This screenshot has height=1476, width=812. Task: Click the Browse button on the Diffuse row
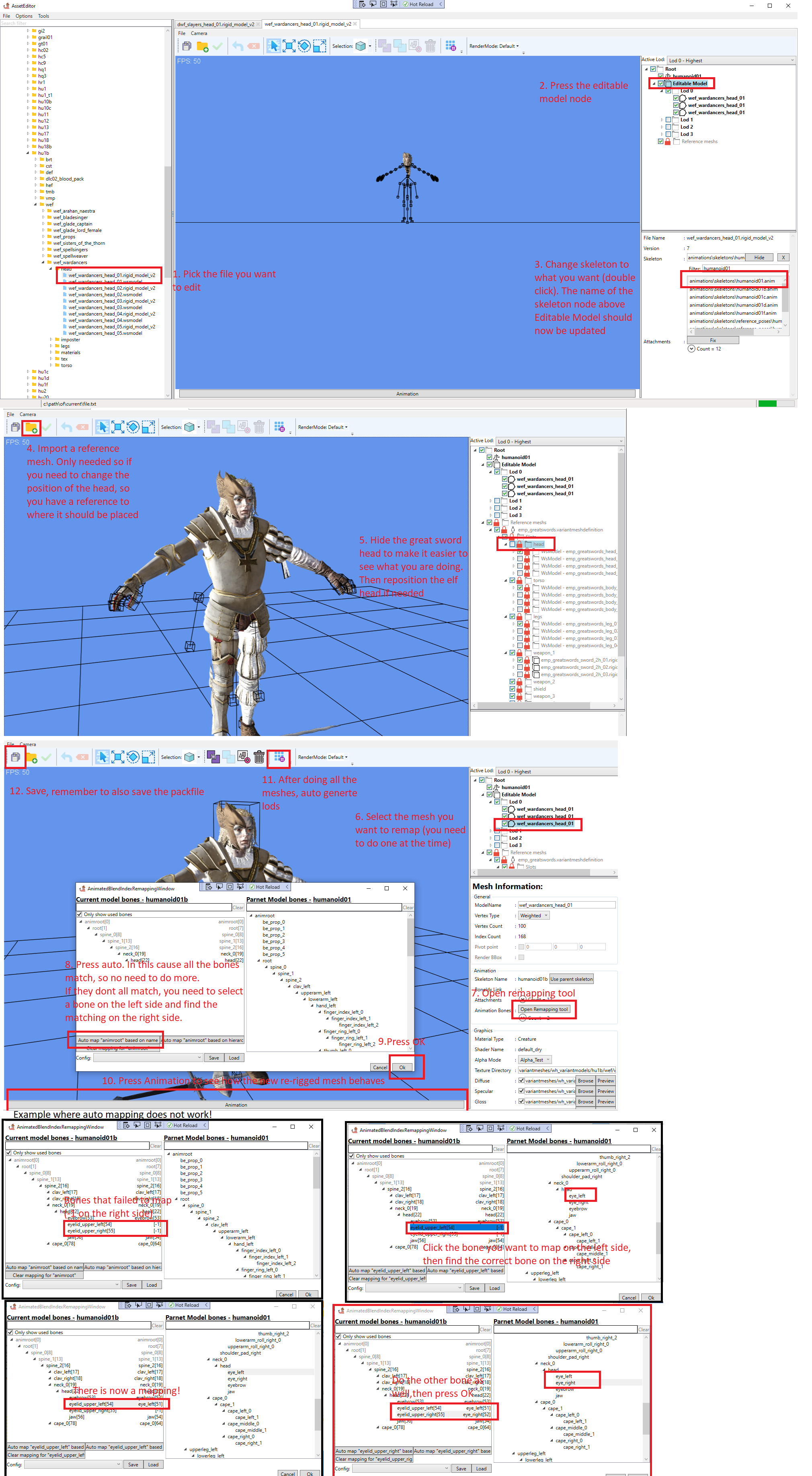tap(585, 1080)
